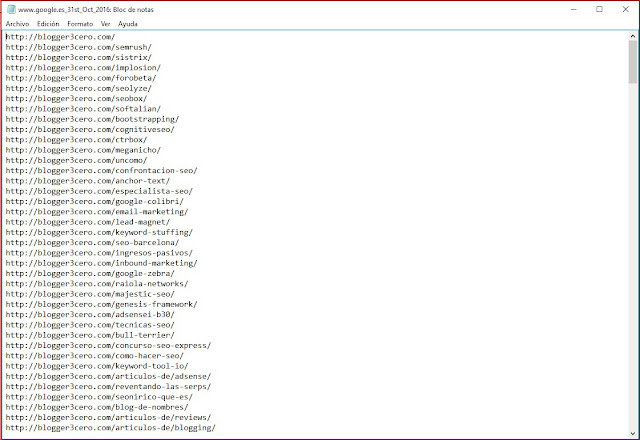The height and width of the screenshot is (440, 640).
Task: Click the blogger3cero.com/raiola-networks/ line
Action: click(97, 284)
